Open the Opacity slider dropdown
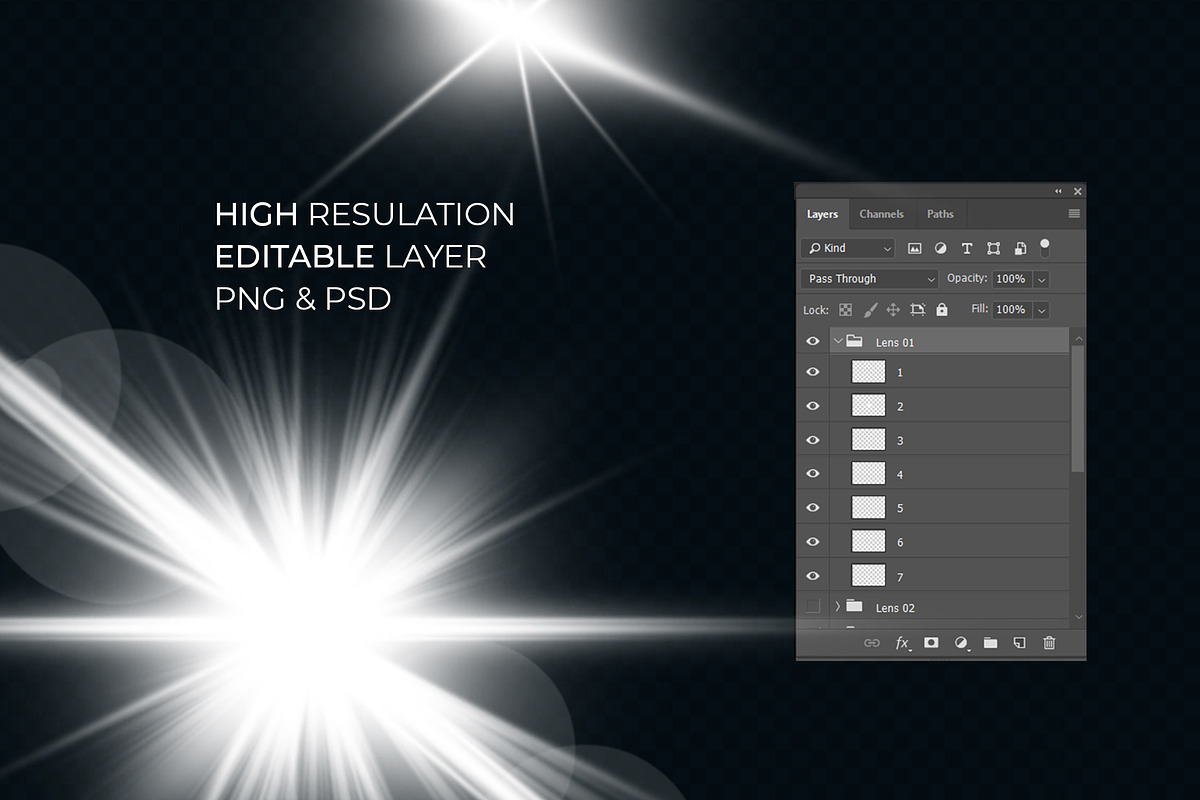This screenshot has height=800, width=1200. (1042, 279)
